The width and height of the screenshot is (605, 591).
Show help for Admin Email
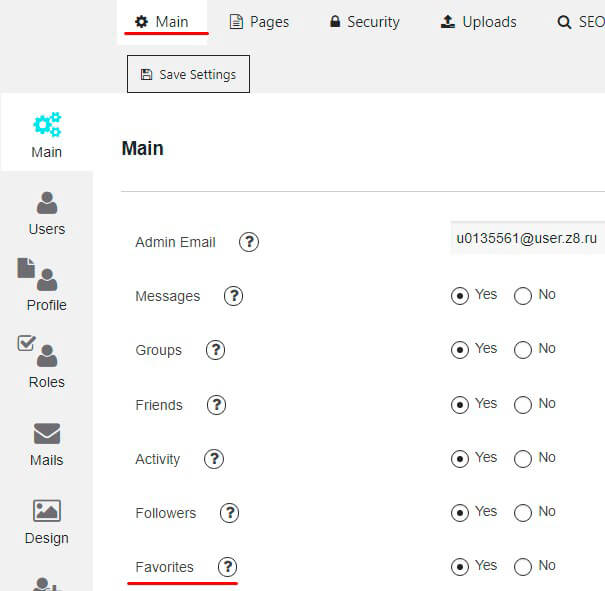tap(249, 242)
